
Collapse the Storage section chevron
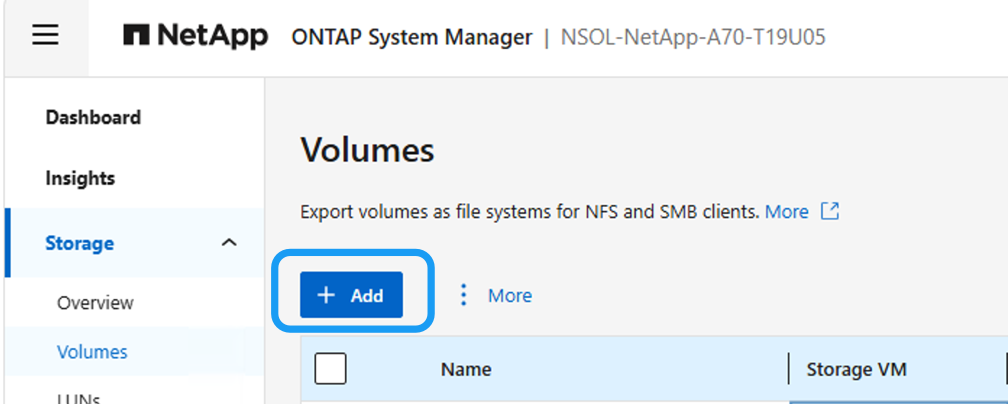pyautogui.click(x=229, y=243)
